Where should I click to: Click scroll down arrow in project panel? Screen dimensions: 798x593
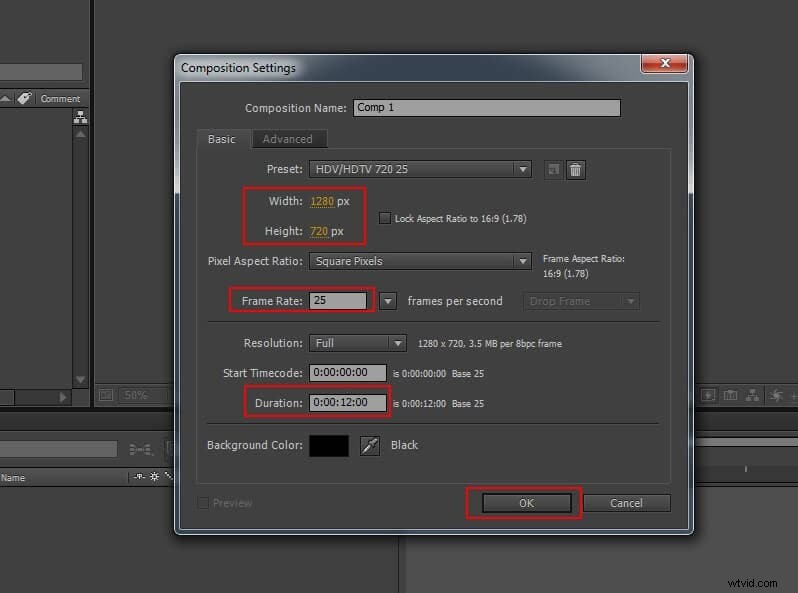tap(80, 379)
